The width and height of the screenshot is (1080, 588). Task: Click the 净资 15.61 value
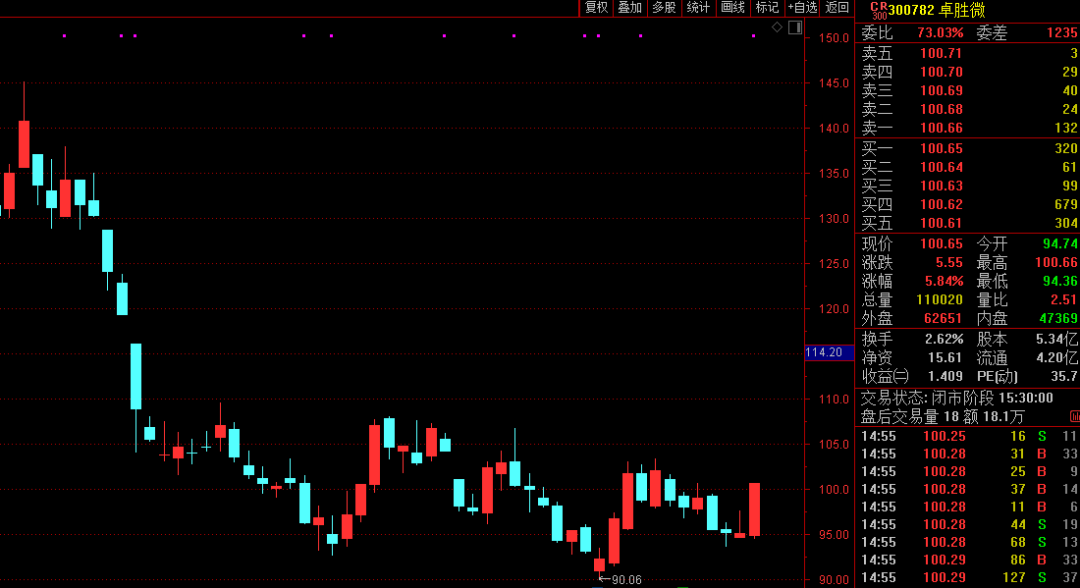pyautogui.click(x=945, y=357)
